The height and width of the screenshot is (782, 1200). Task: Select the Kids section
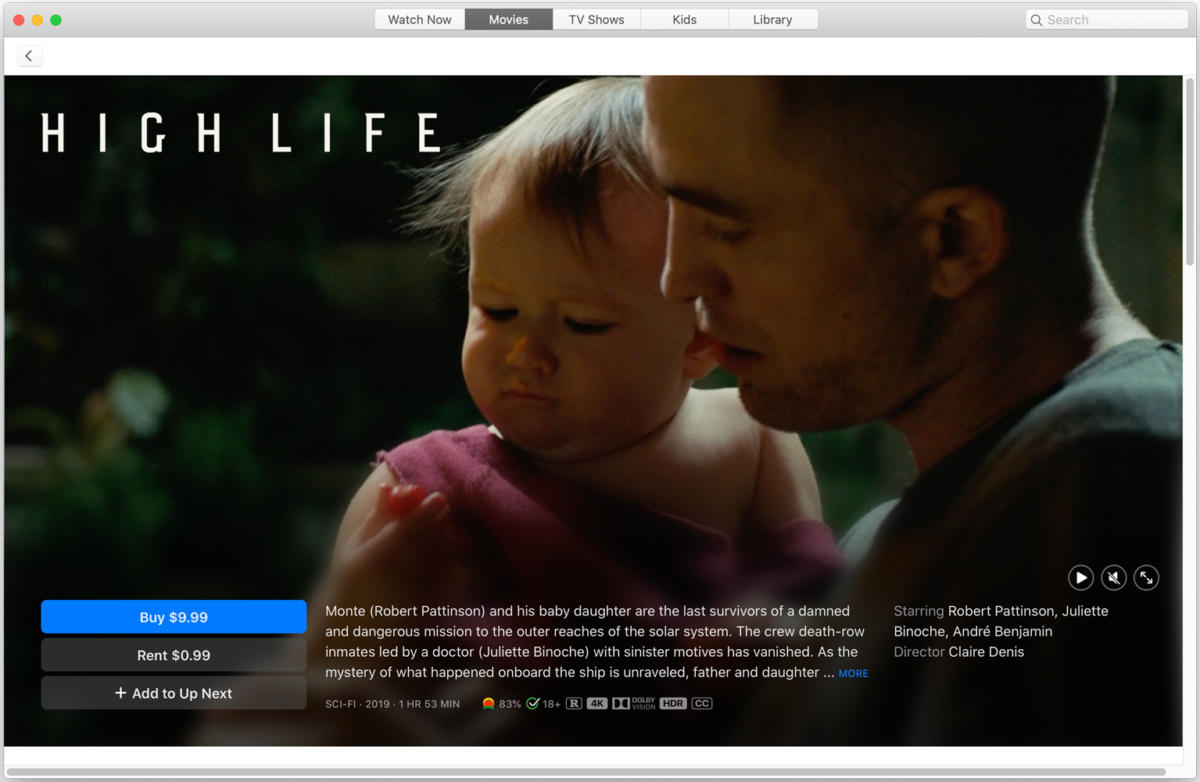[x=684, y=18]
